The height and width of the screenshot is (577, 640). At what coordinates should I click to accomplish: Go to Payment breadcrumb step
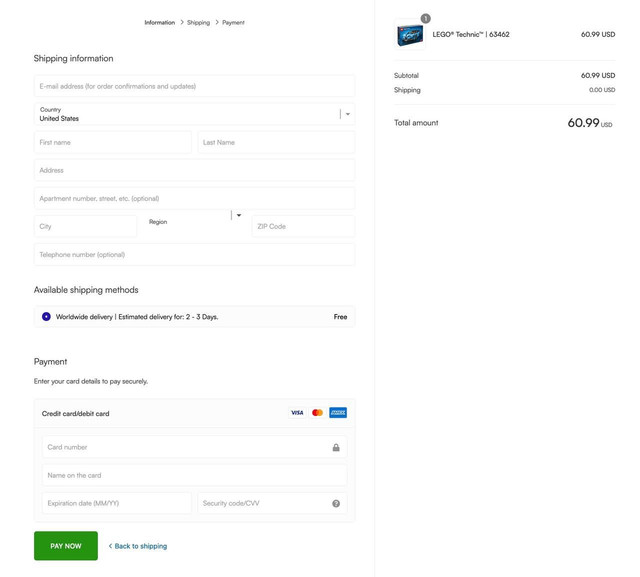point(233,22)
